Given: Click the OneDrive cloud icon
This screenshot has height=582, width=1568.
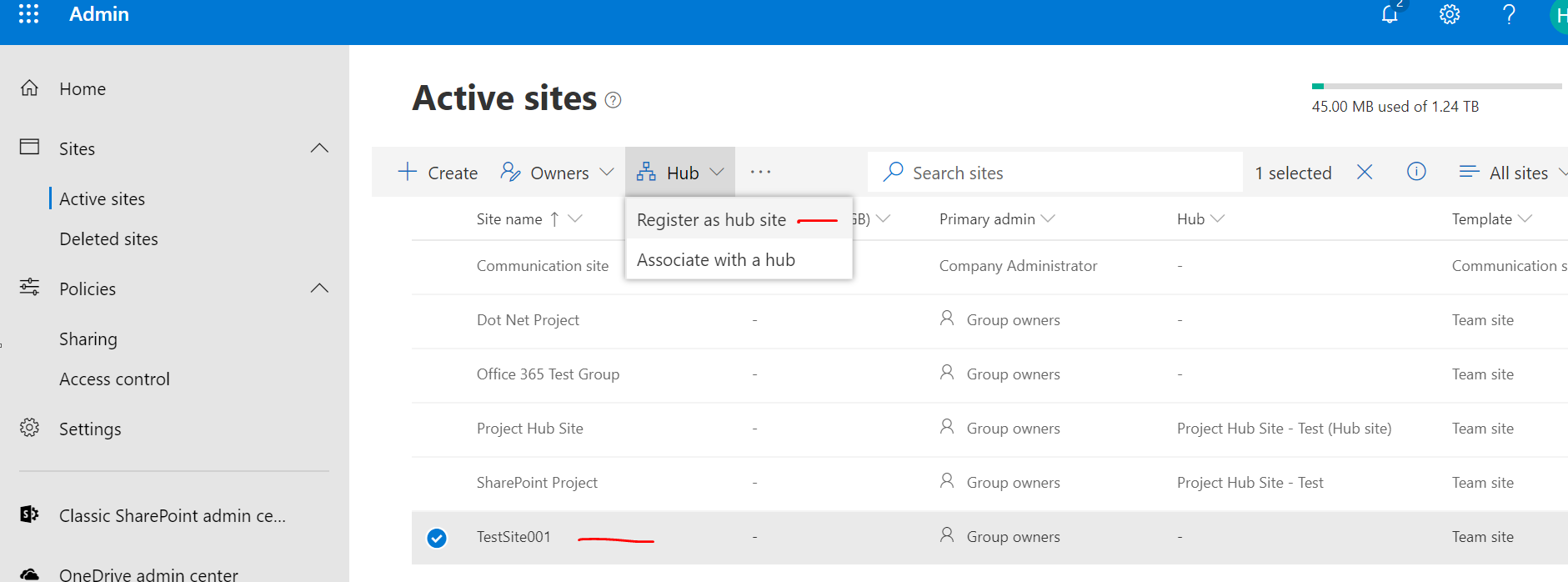Looking at the screenshot, I should (x=29, y=574).
